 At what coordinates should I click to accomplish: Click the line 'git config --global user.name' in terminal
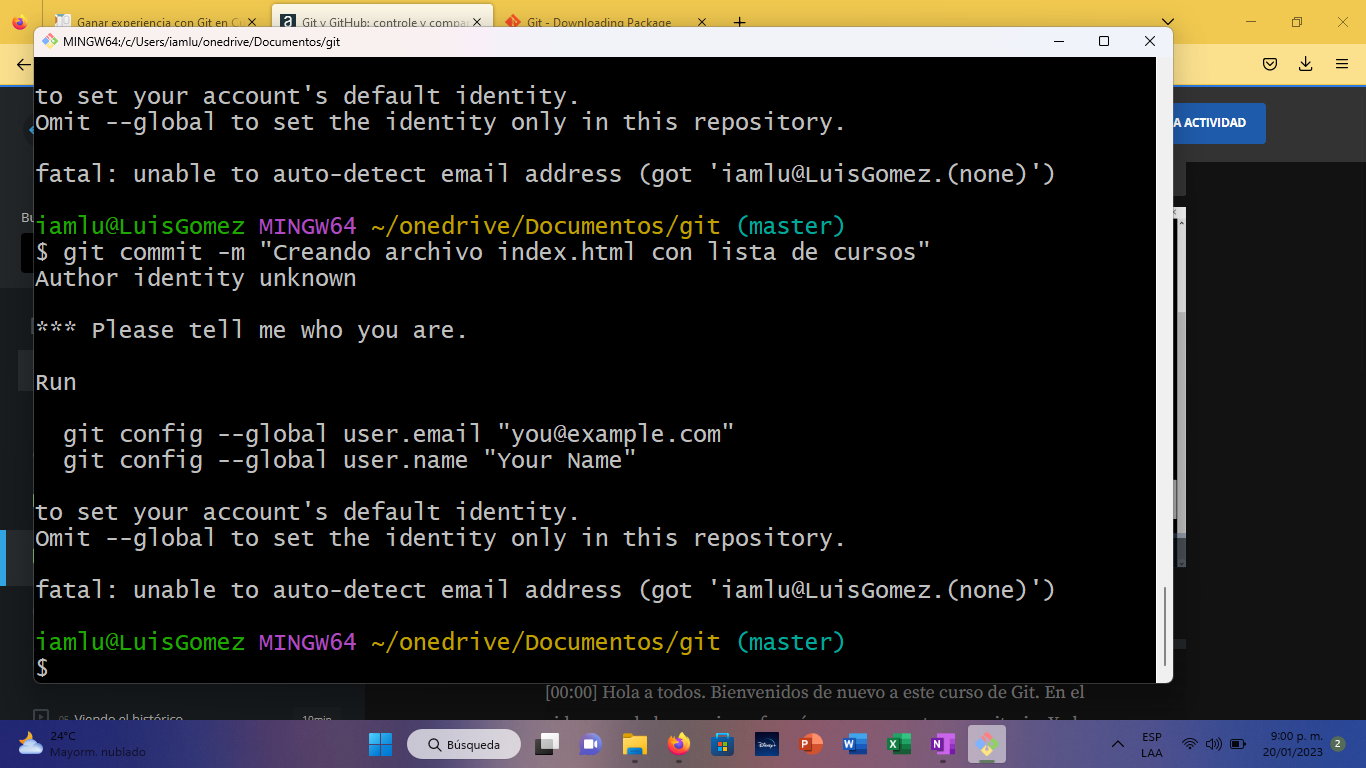(x=350, y=460)
